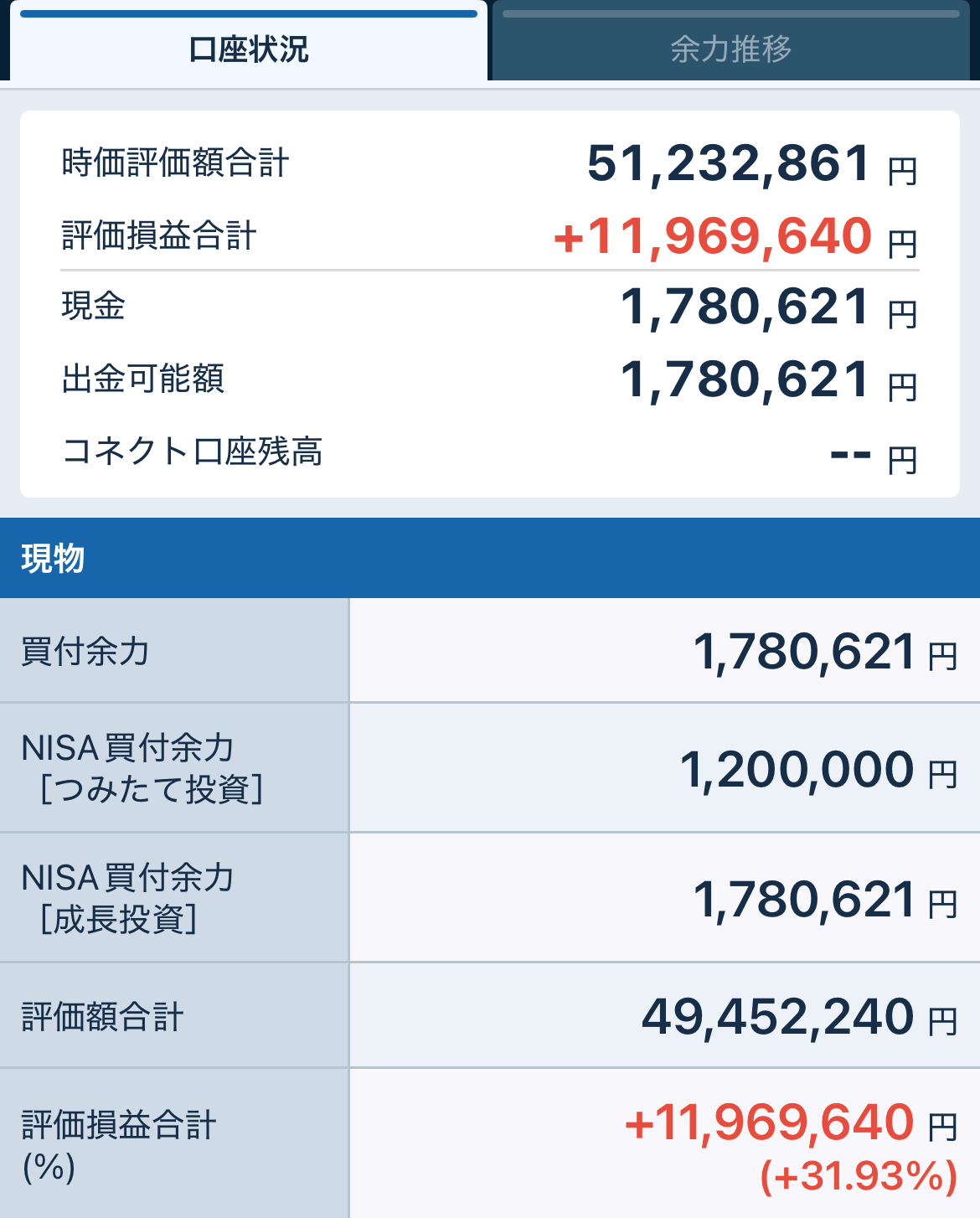This screenshot has width=980, height=1218.
Task: Tap the コネクト口座残高 label
Action: (193, 452)
